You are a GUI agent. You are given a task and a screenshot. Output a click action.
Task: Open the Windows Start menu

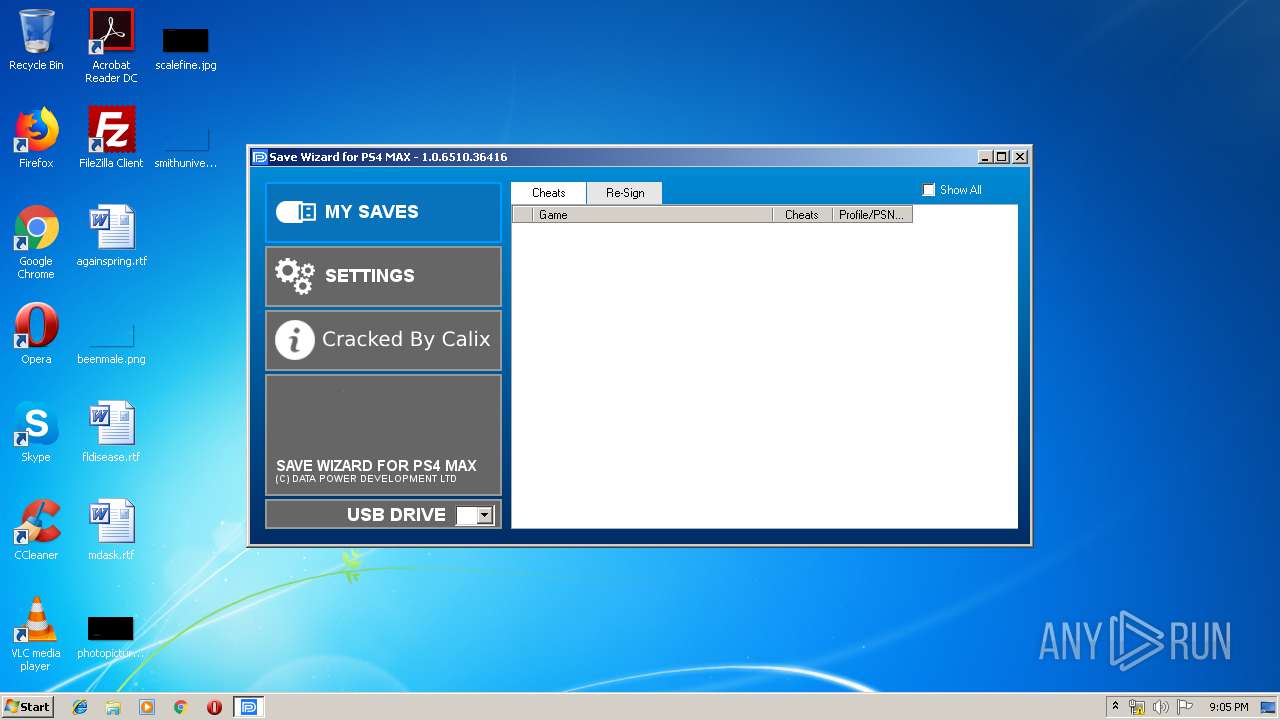coord(27,707)
